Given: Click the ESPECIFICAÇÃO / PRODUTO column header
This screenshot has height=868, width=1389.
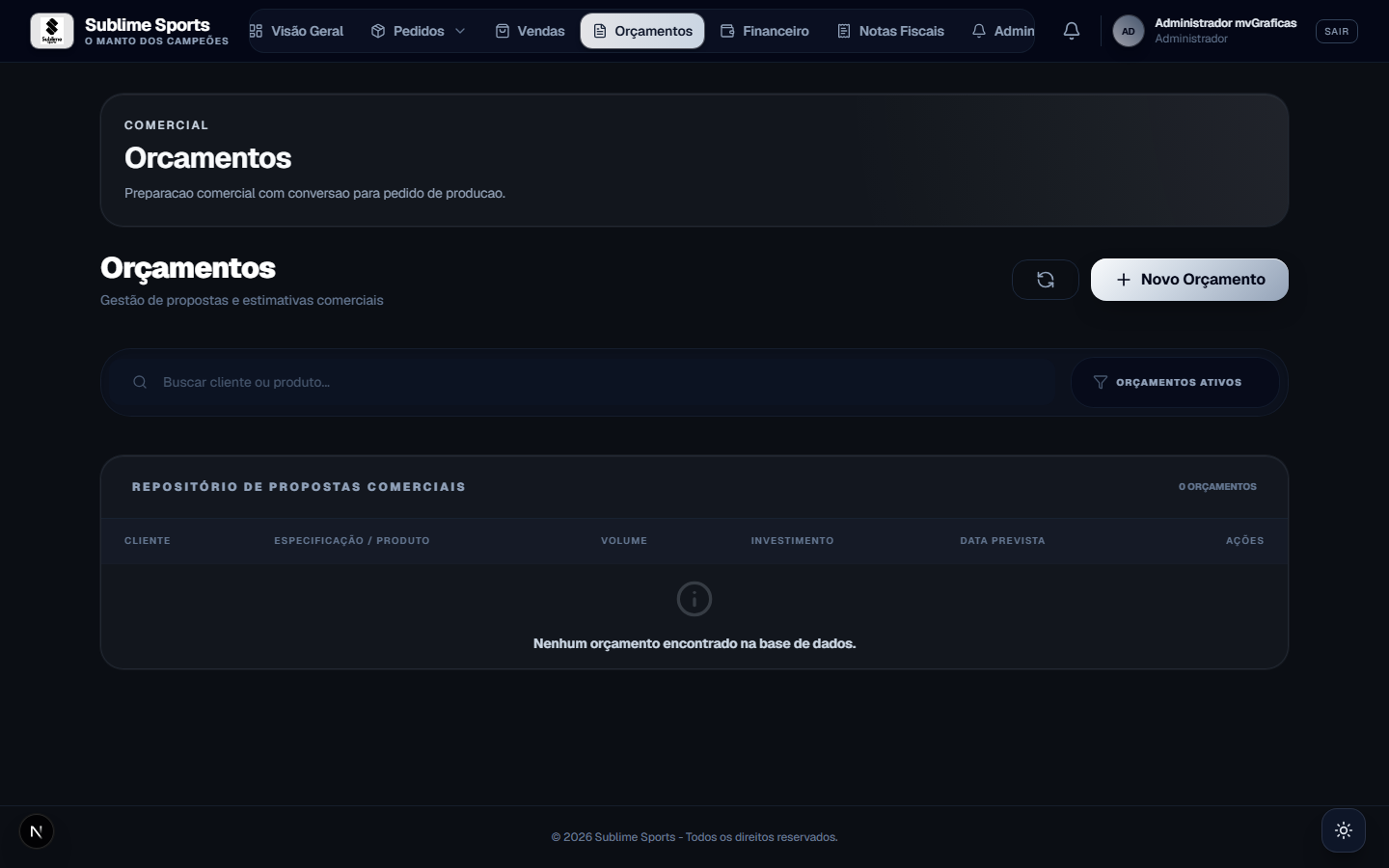Looking at the screenshot, I should (x=352, y=541).
